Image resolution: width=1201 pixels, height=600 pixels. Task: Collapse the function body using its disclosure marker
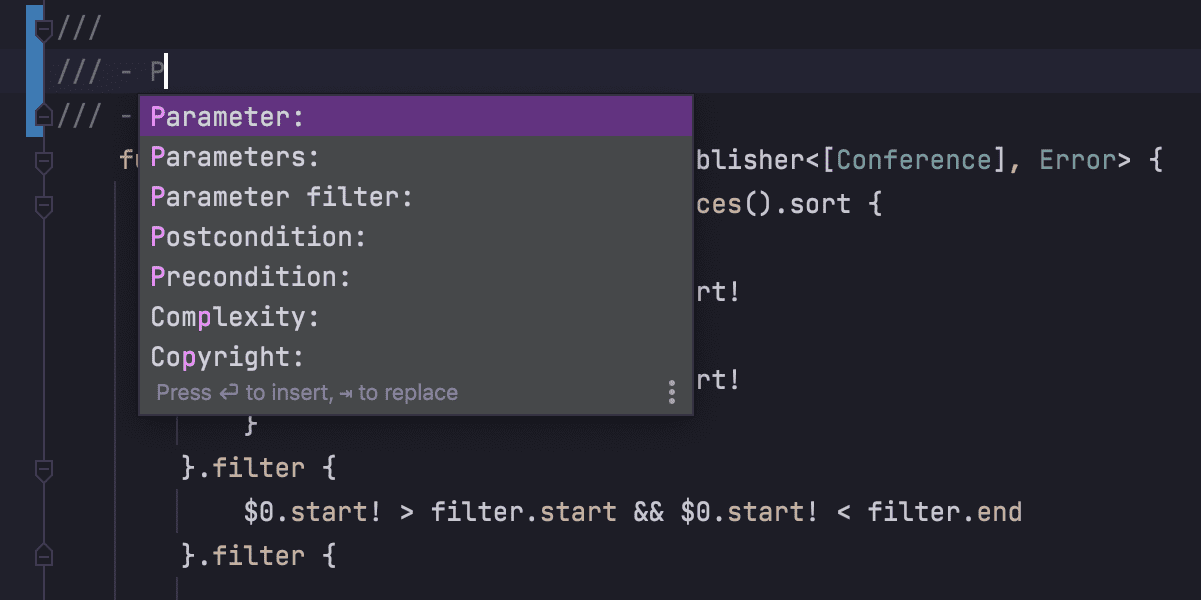(x=42, y=160)
